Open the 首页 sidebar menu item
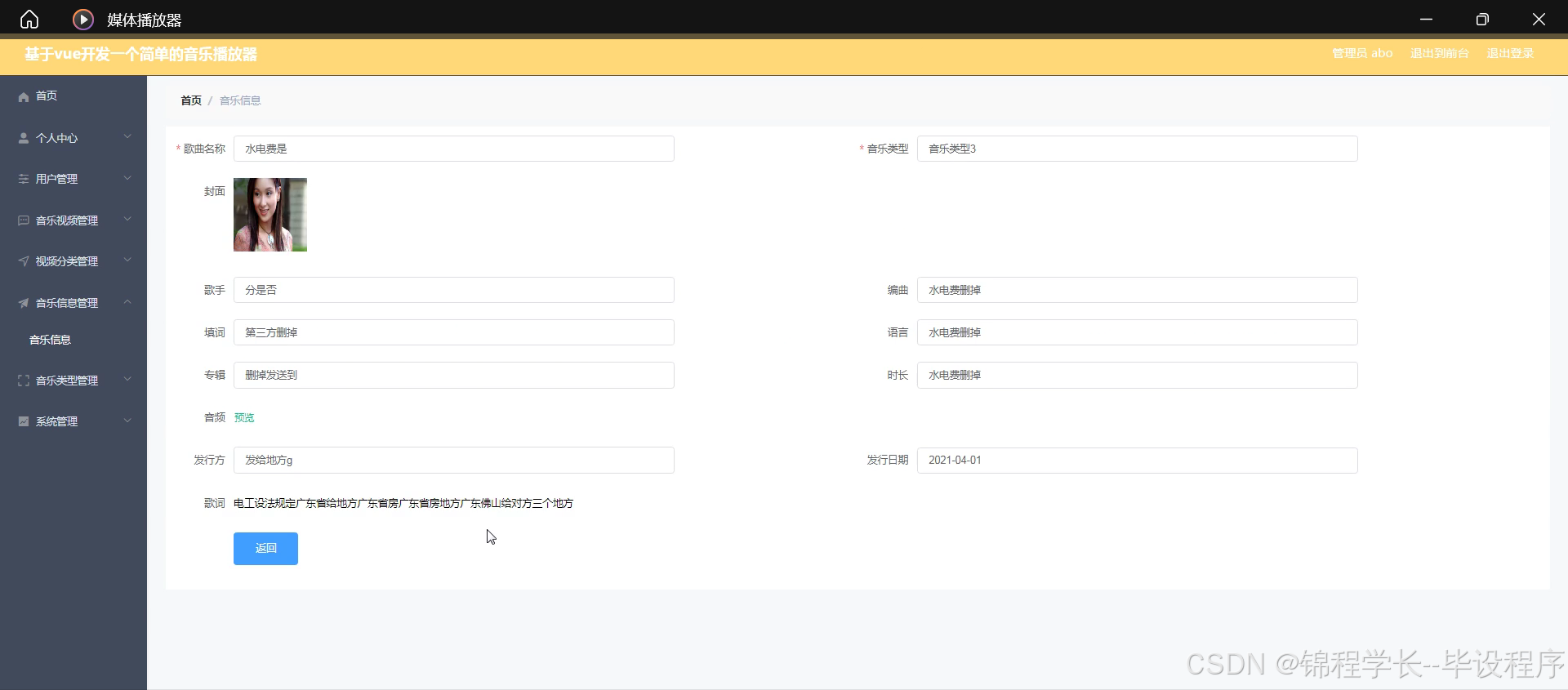 pos(73,96)
